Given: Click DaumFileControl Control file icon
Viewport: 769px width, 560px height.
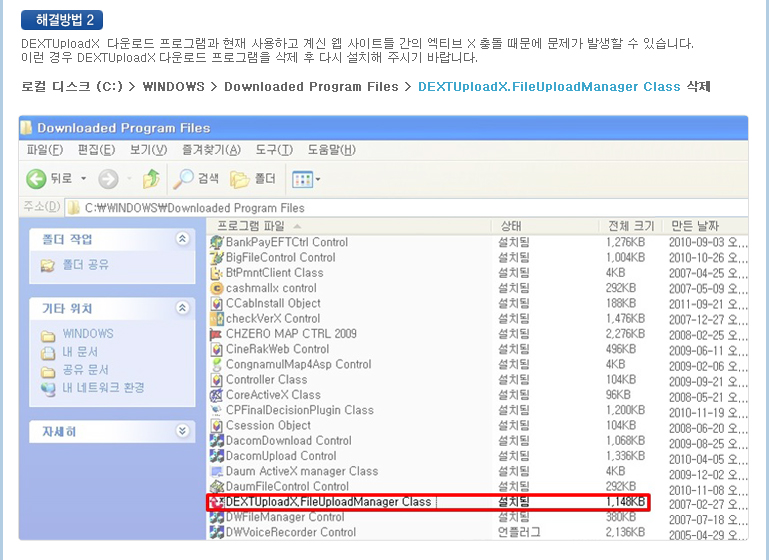Looking at the screenshot, I should [x=216, y=486].
